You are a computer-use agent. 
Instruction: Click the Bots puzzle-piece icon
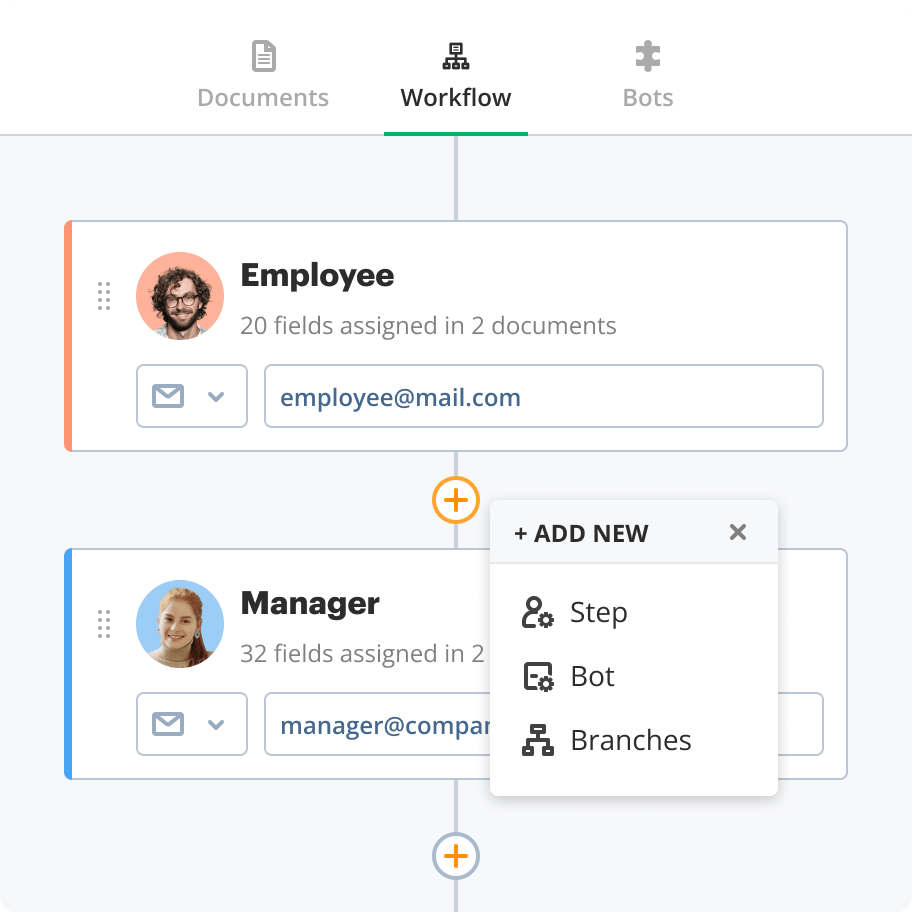647,57
